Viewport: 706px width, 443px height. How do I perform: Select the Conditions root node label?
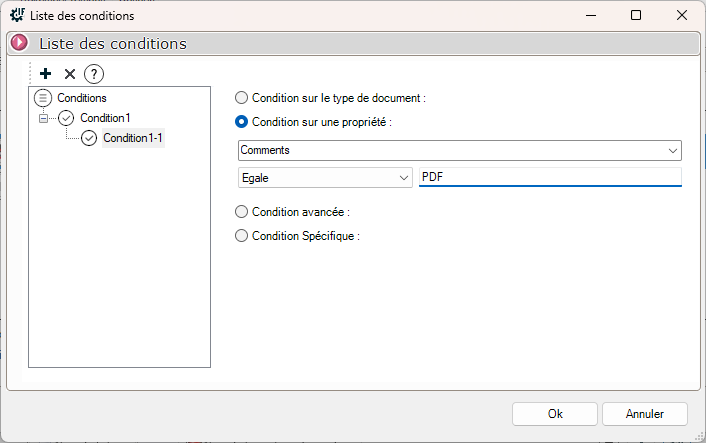pos(82,98)
